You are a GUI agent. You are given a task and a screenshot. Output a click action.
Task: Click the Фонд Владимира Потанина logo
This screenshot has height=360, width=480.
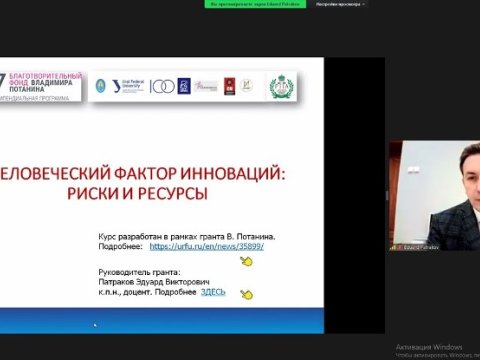(41, 86)
